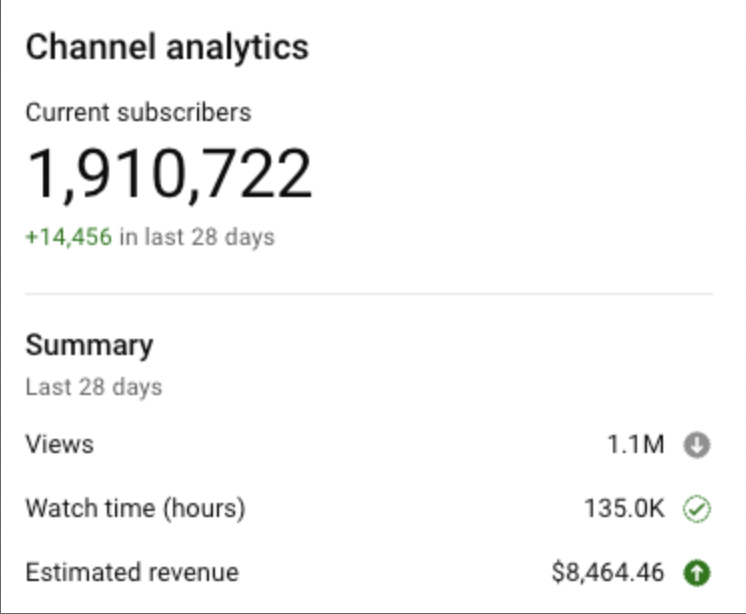746x614 pixels.
Task: Select the 1,910,722 subscriber count
Action: point(169,174)
